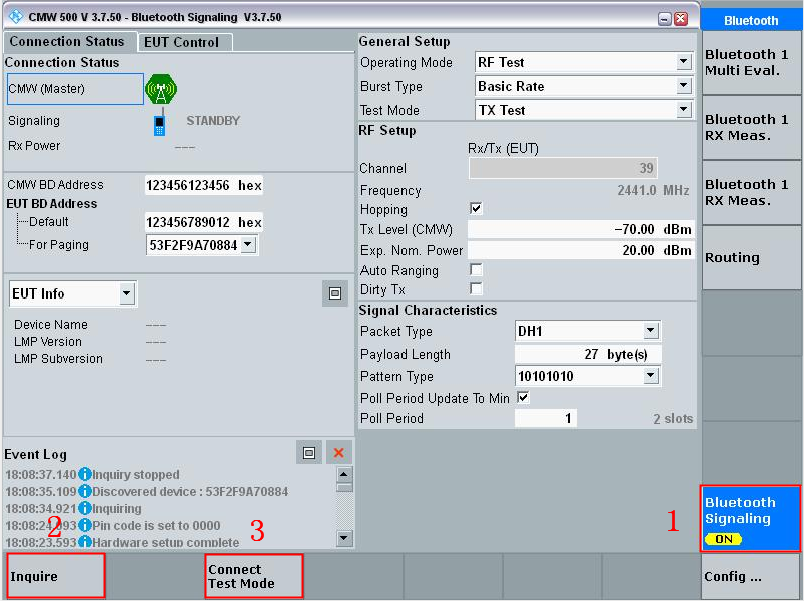The width and height of the screenshot is (804, 601).
Task: Click the Connect Test Mode button
Action: (254, 576)
